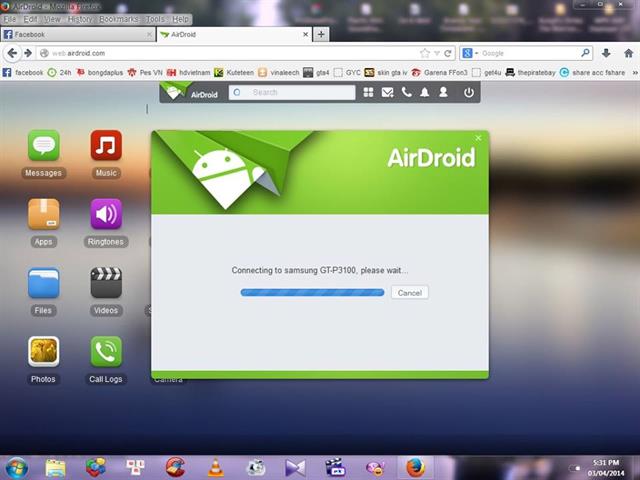Open the File menu
Viewport: 640px width, 480px height.
10,19
